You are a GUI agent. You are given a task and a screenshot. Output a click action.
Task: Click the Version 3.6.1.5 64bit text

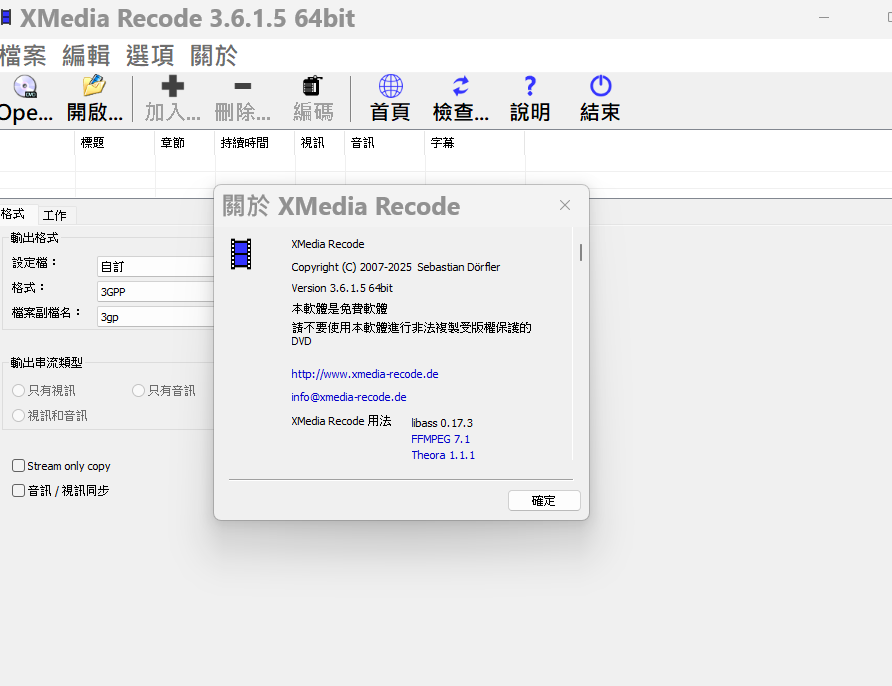(342, 288)
